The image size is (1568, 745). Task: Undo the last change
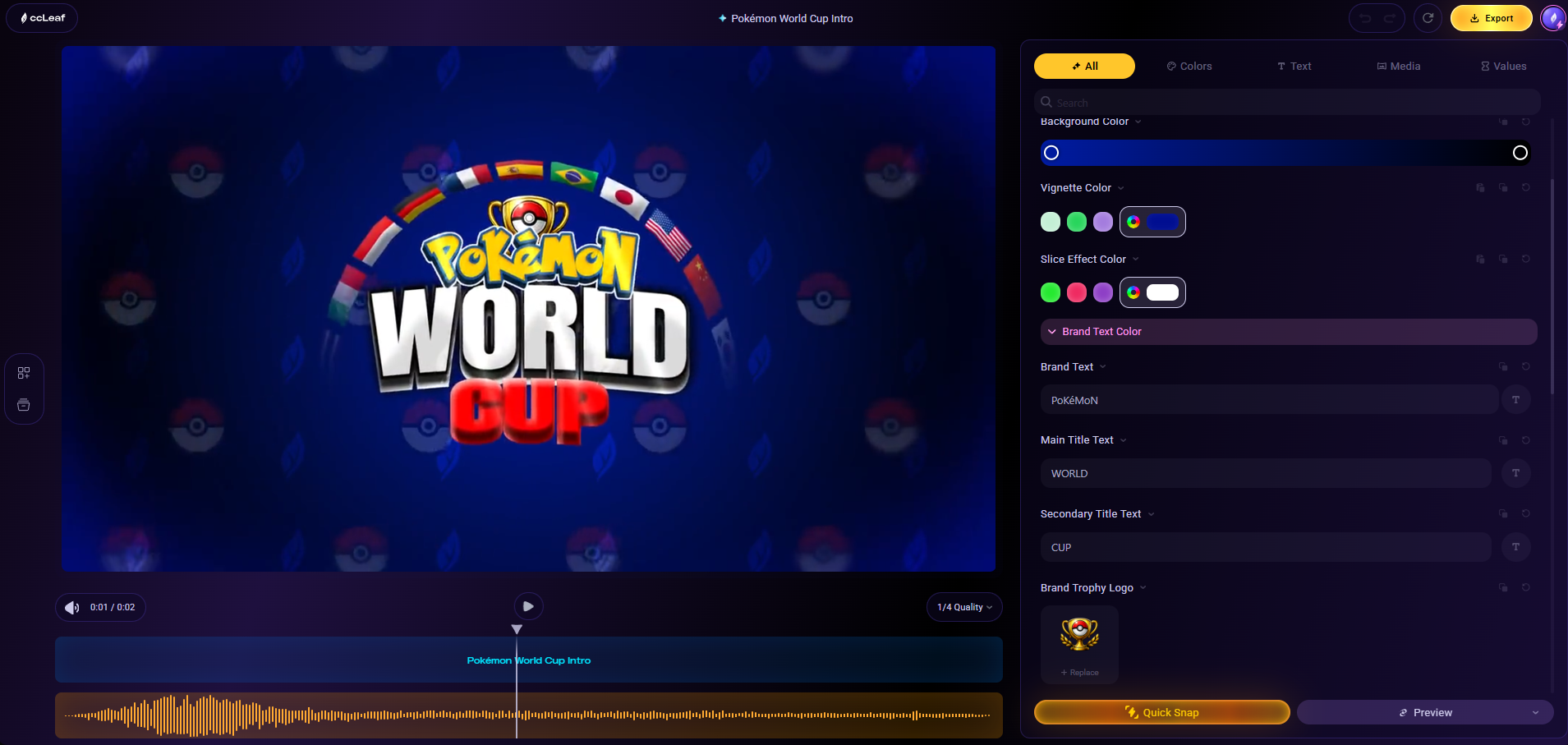coord(1365,18)
